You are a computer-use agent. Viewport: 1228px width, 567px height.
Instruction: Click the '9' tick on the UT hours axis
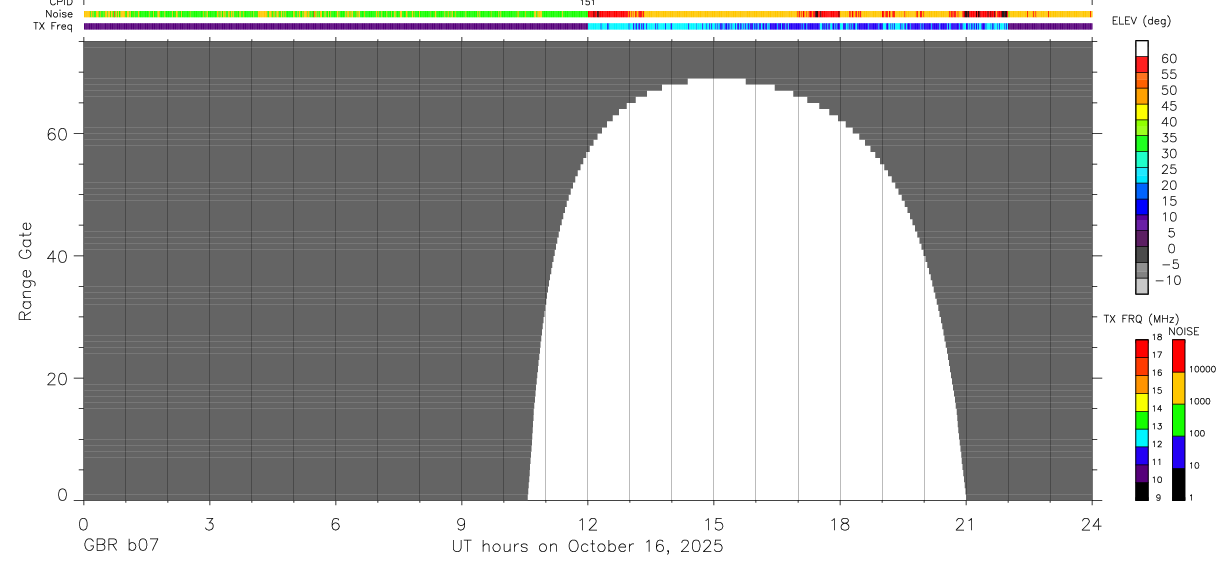click(x=461, y=523)
